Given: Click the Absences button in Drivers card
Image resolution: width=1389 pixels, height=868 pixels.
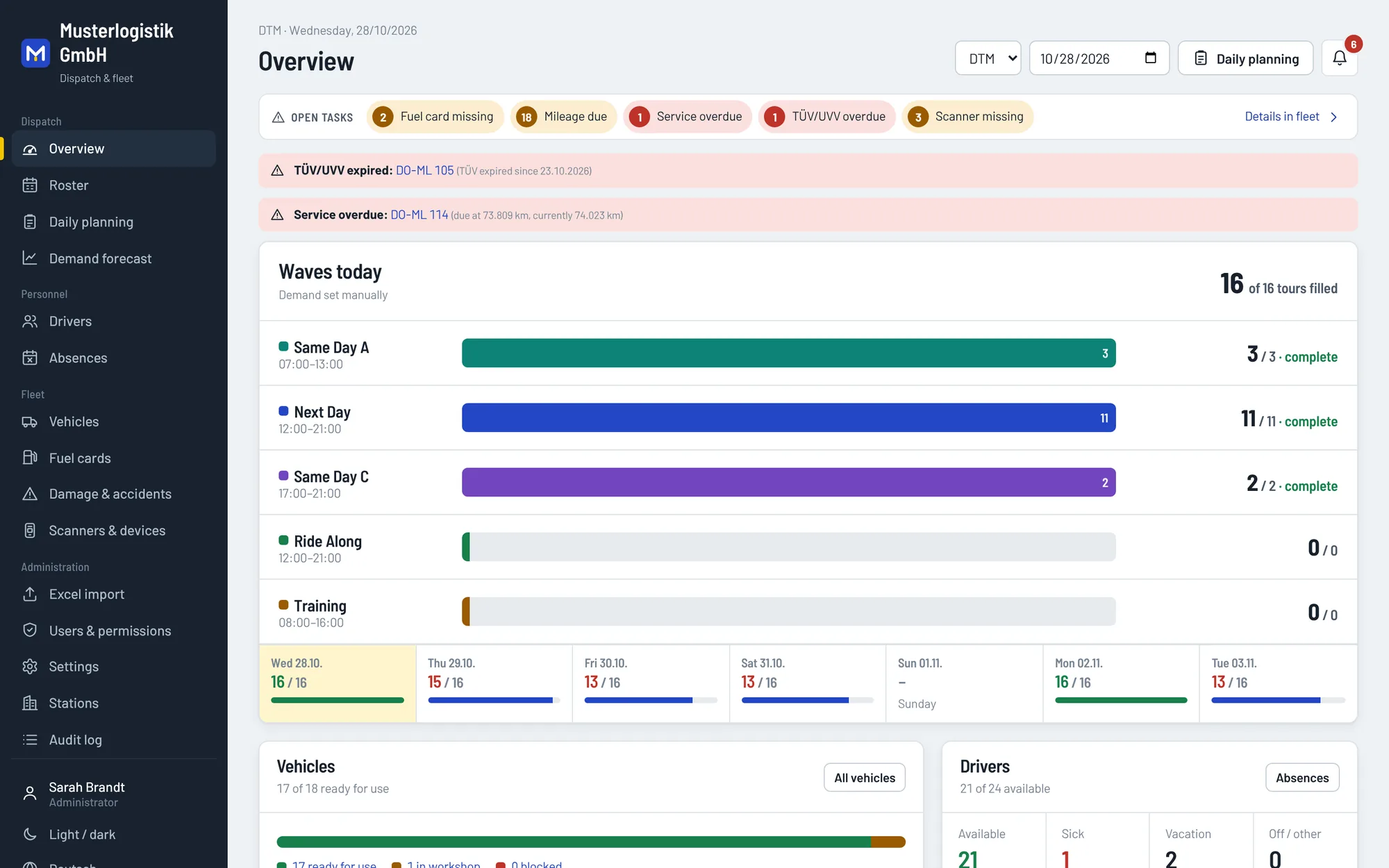Looking at the screenshot, I should [x=1302, y=778].
